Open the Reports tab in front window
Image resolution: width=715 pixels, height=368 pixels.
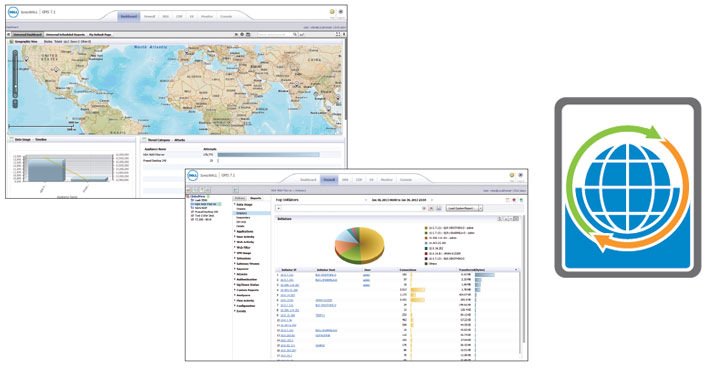pyautogui.click(x=255, y=198)
